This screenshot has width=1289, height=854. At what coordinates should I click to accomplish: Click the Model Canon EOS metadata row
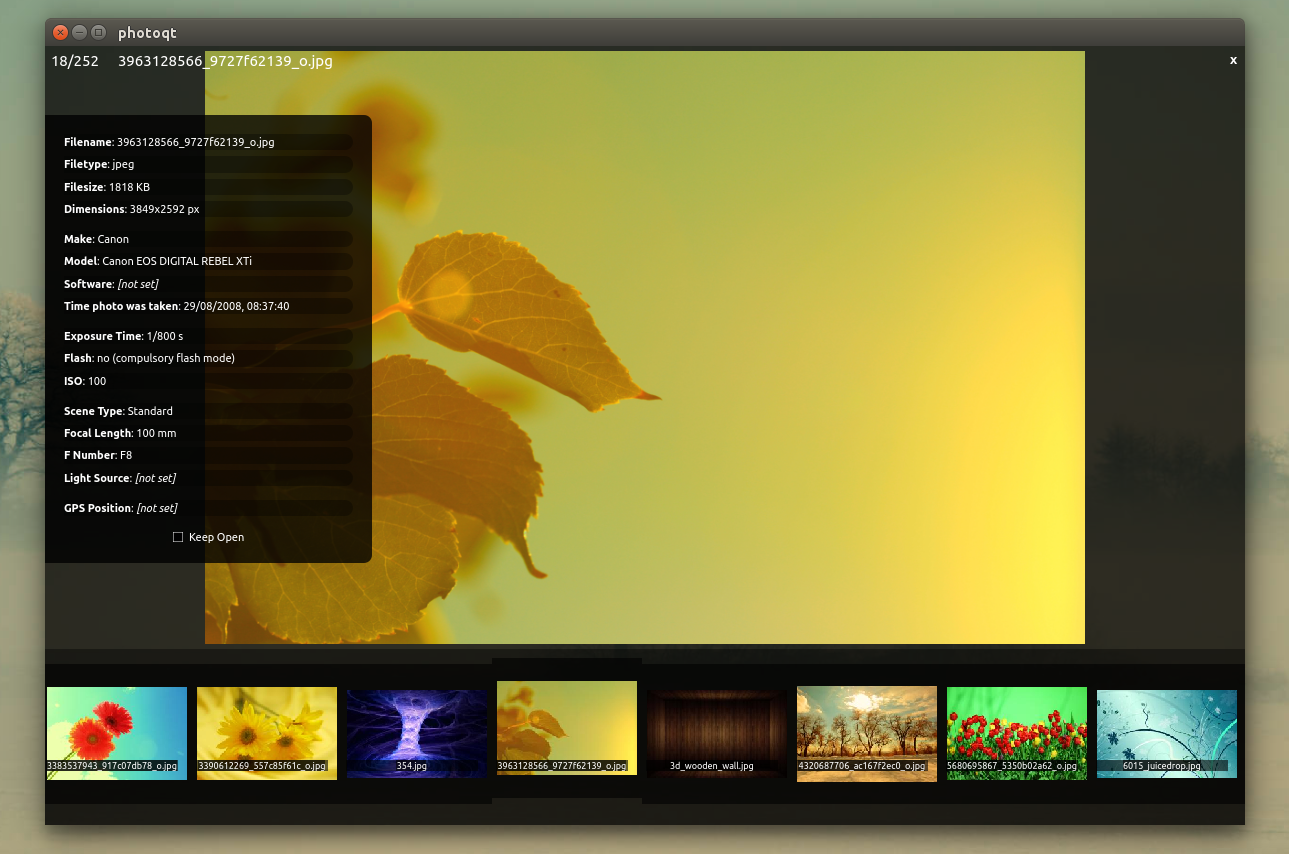click(x=208, y=261)
